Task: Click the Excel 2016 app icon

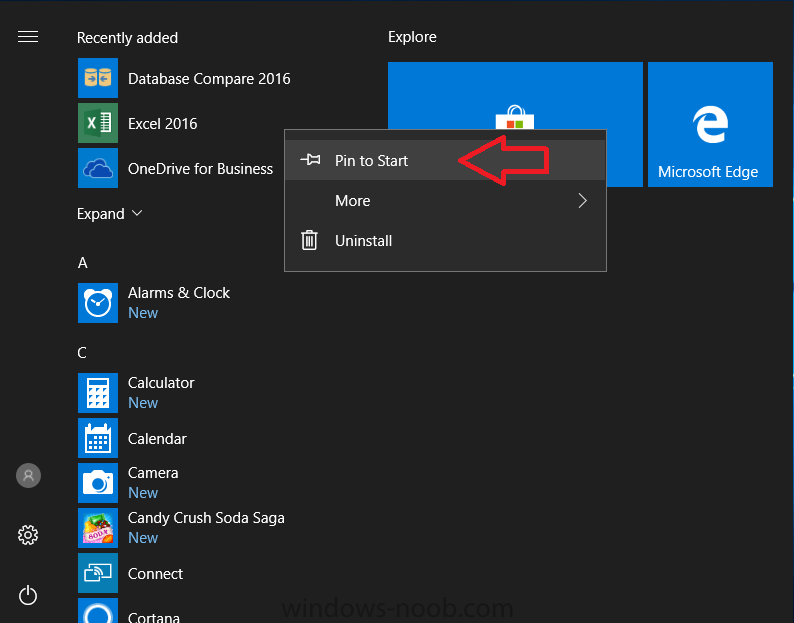Action: pyautogui.click(x=98, y=123)
